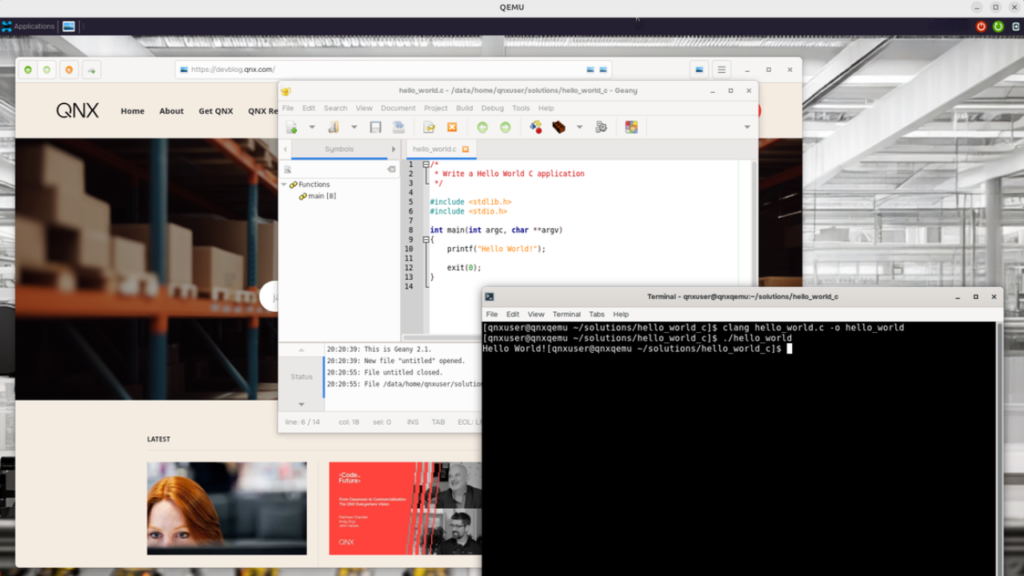Open the Terminal menu in terminal window
This screenshot has height=576, width=1024.
click(566, 315)
